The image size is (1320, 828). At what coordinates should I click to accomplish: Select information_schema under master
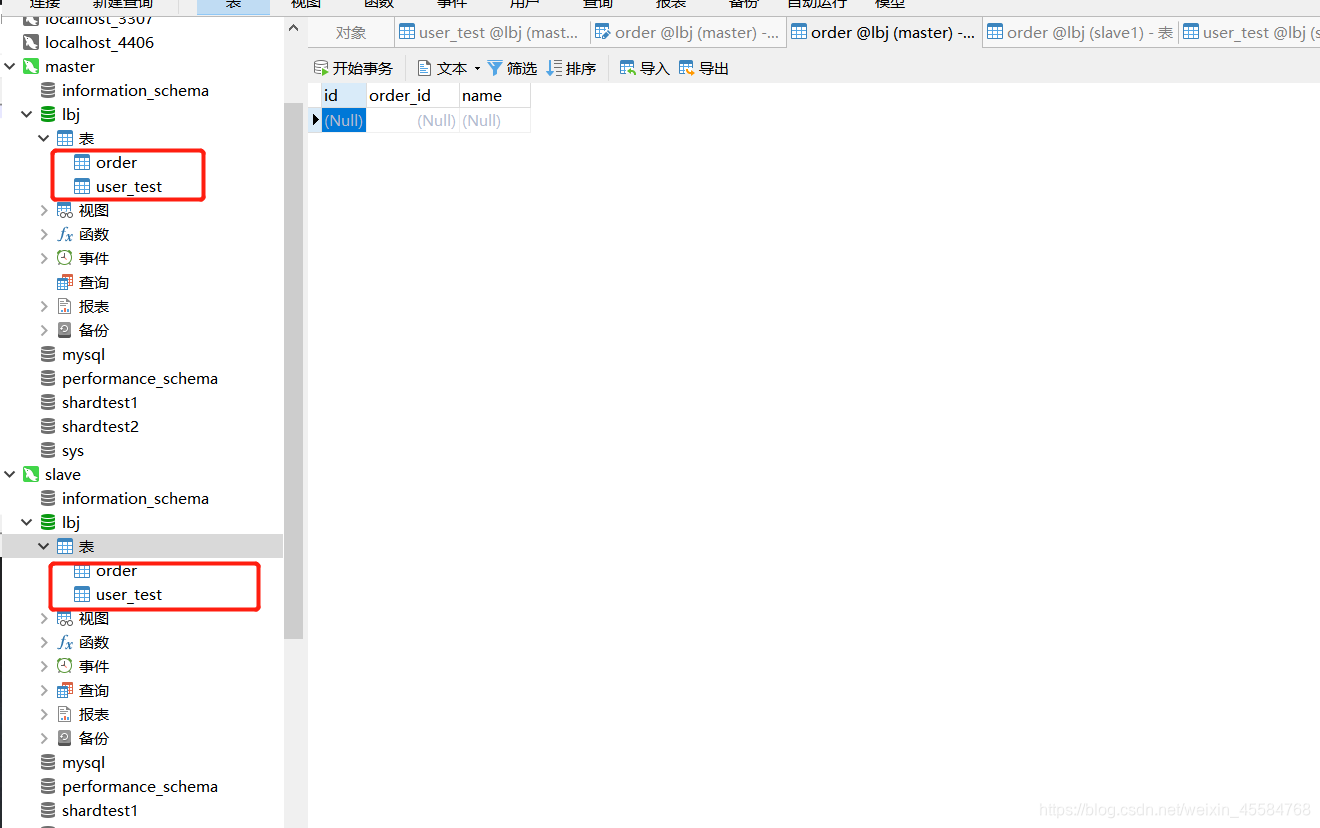[x=135, y=90]
